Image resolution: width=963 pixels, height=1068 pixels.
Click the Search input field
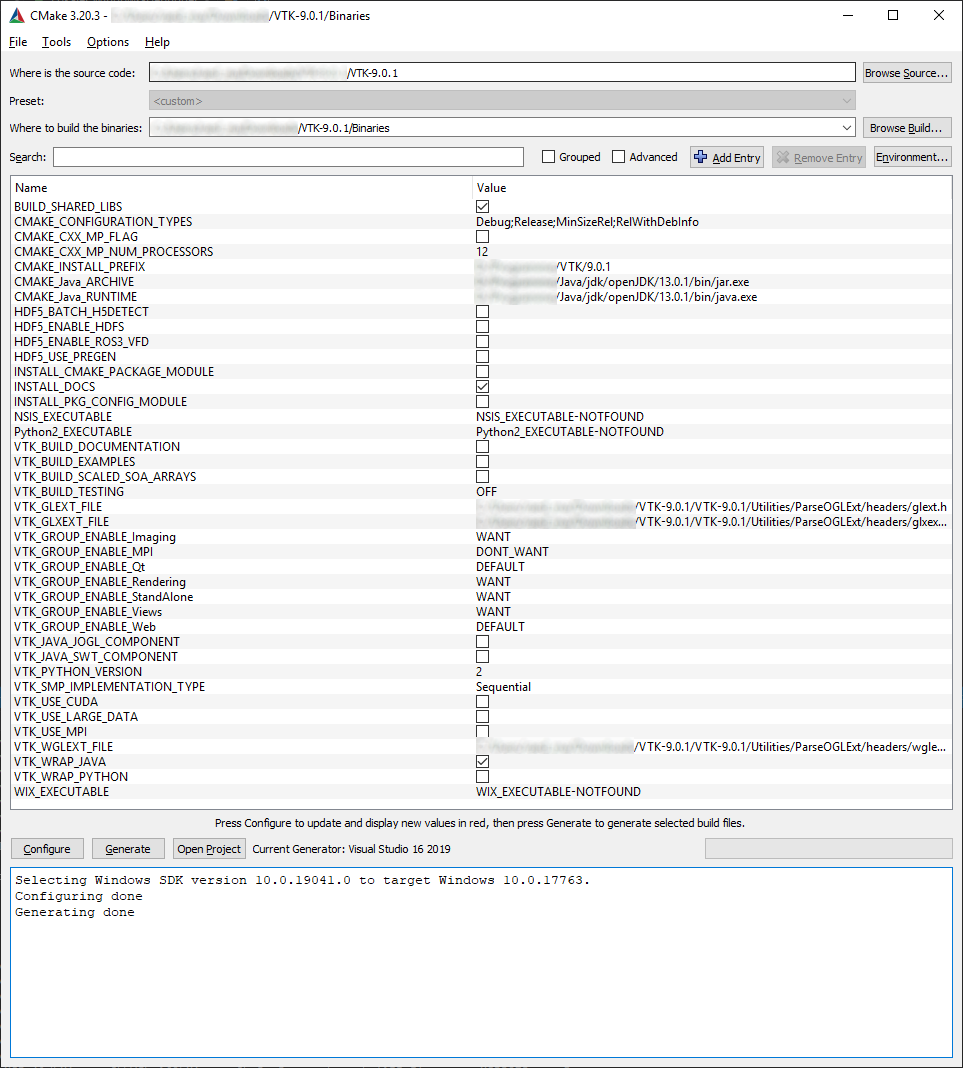point(288,157)
